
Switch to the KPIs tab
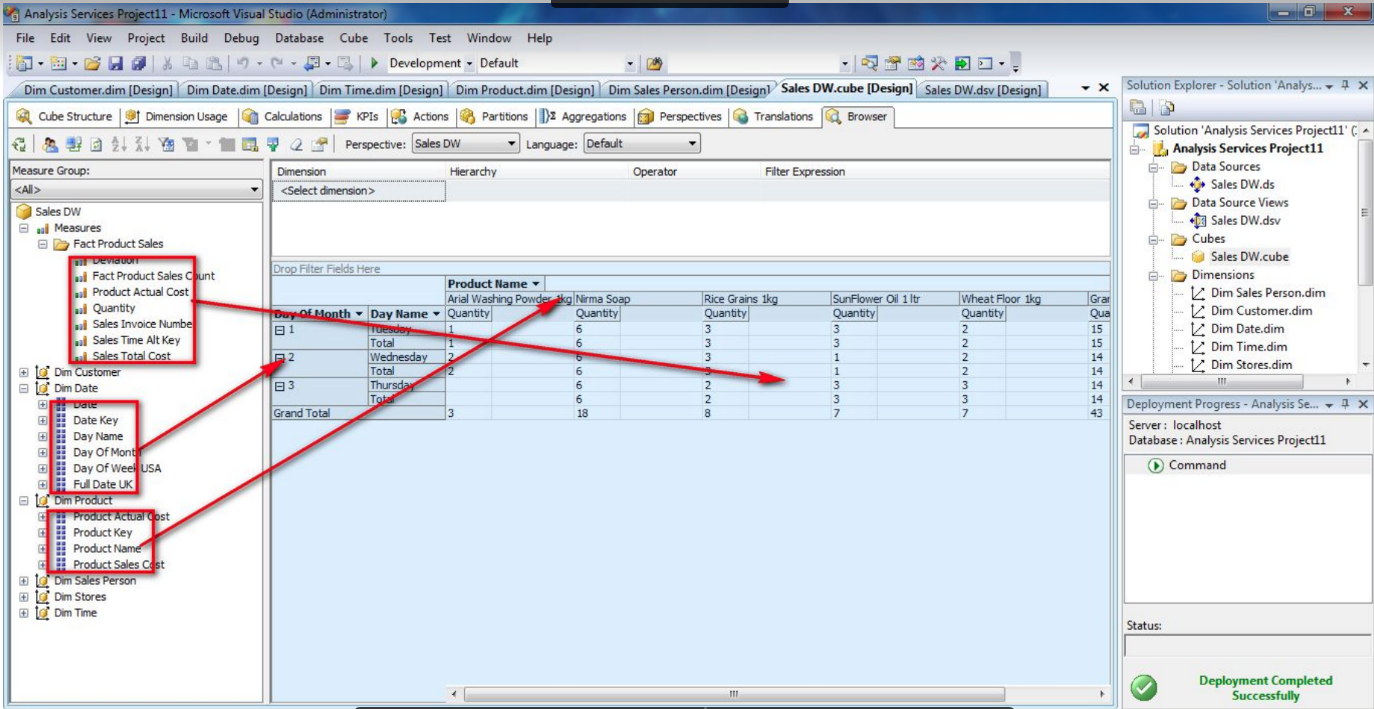356,116
